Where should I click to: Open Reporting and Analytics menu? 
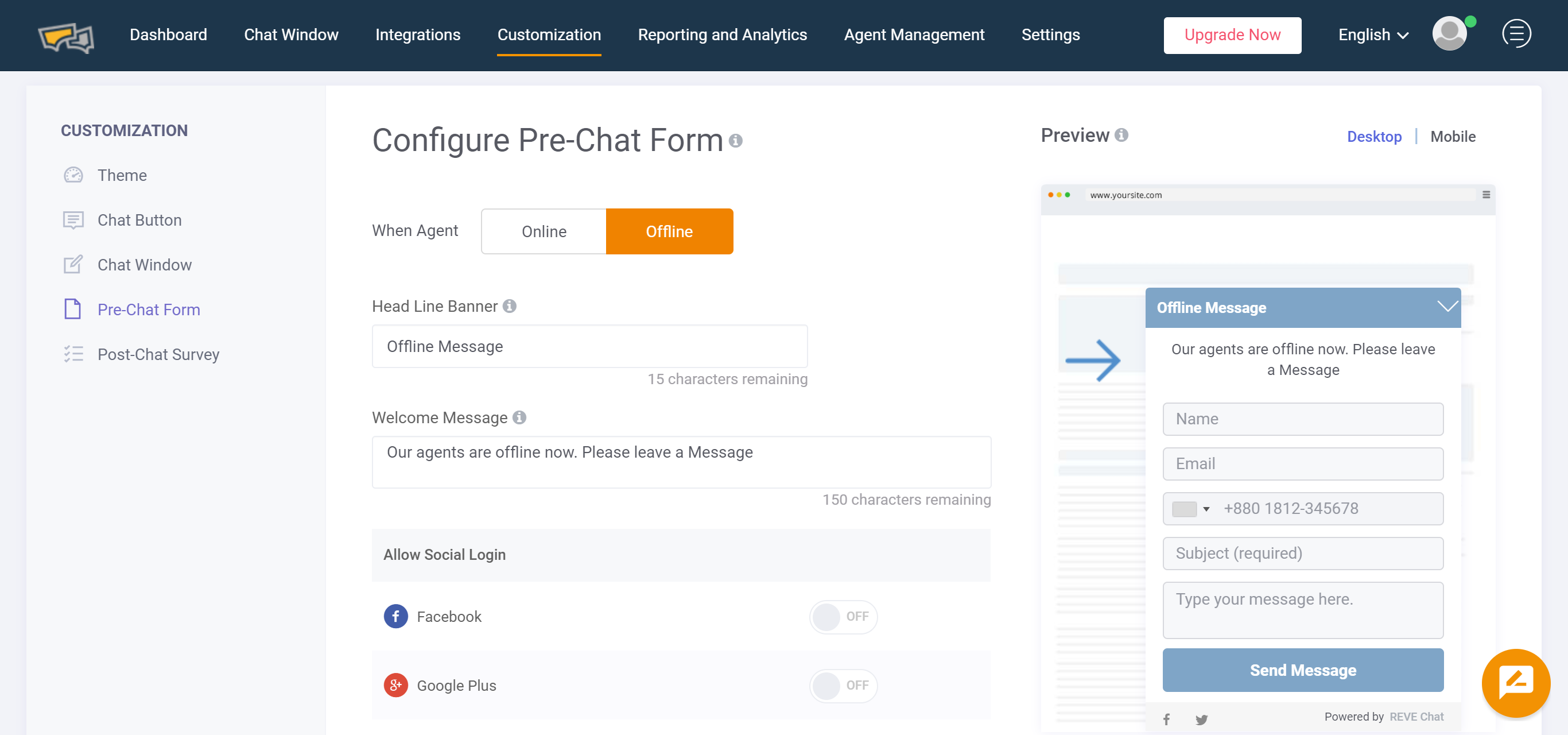(722, 34)
